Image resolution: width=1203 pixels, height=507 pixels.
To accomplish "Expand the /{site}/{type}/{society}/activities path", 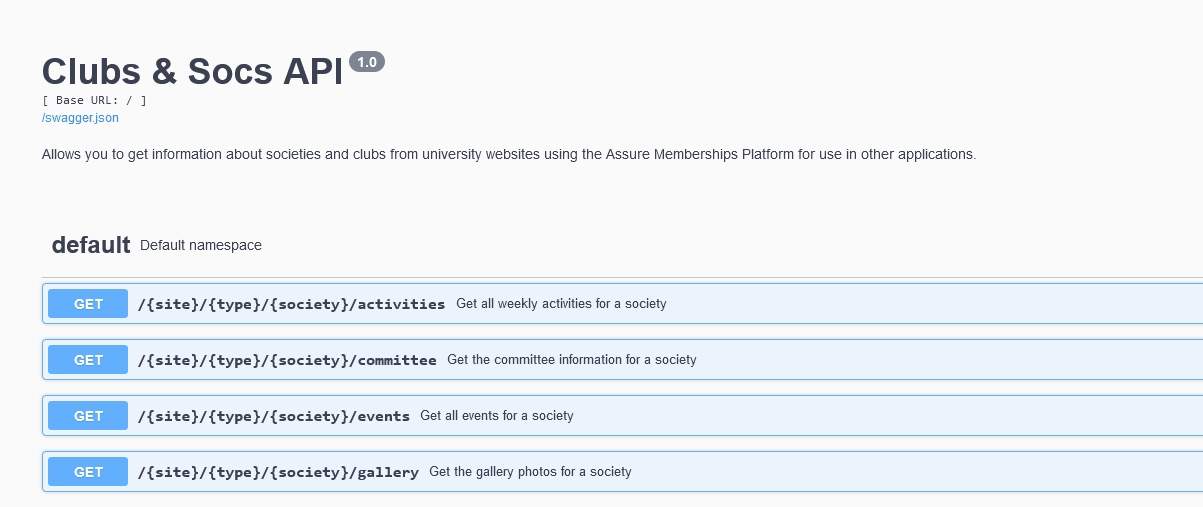I will pyautogui.click(x=291, y=304).
